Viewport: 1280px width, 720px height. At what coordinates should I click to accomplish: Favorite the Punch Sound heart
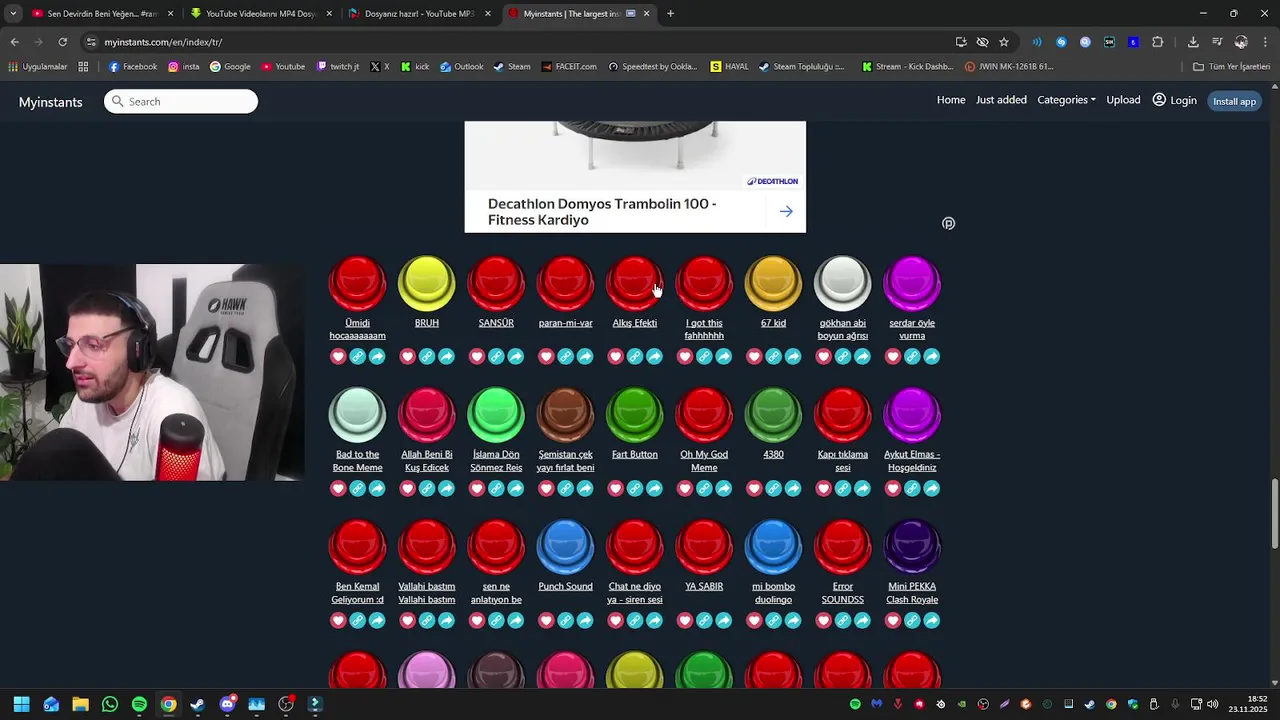[546, 620]
